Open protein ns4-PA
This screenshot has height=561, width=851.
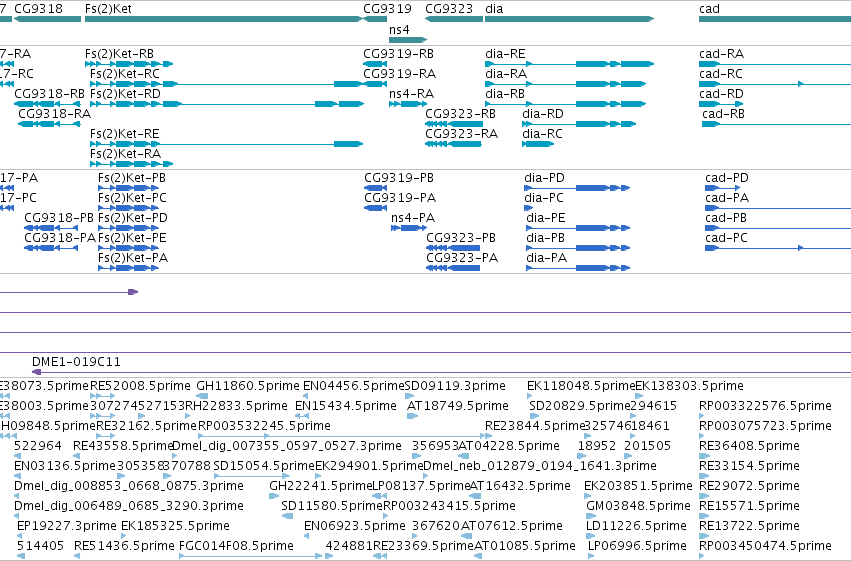pos(409,228)
